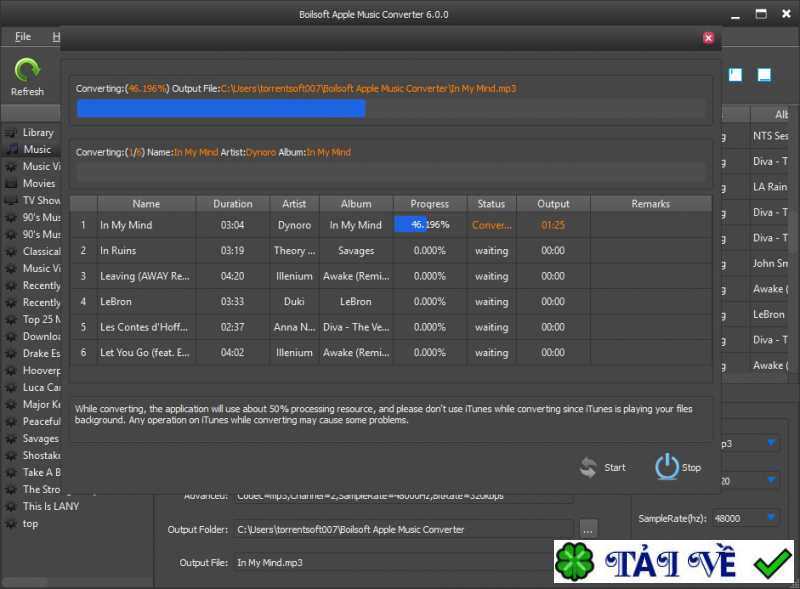
Task: Click the Start conversion arrows icon
Action: pos(589,467)
